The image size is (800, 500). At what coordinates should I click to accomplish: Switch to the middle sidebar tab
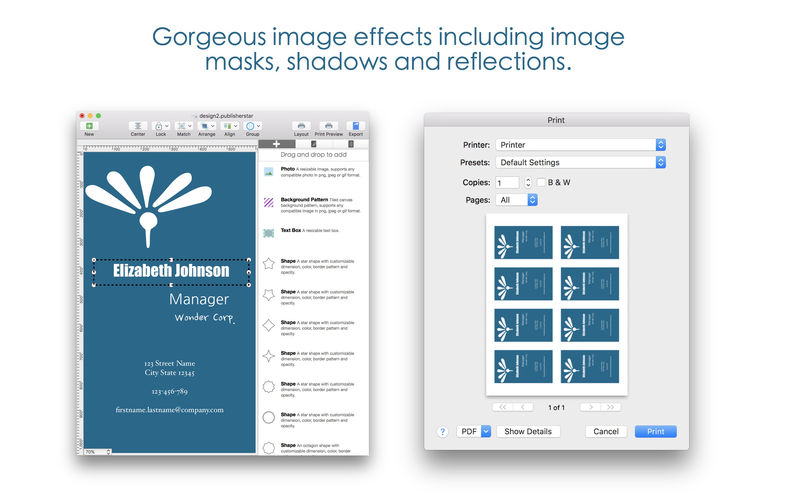[313, 144]
